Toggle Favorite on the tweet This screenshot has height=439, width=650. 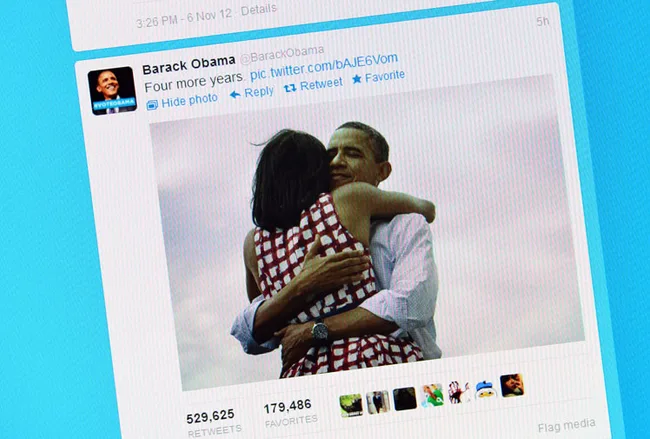[385, 76]
